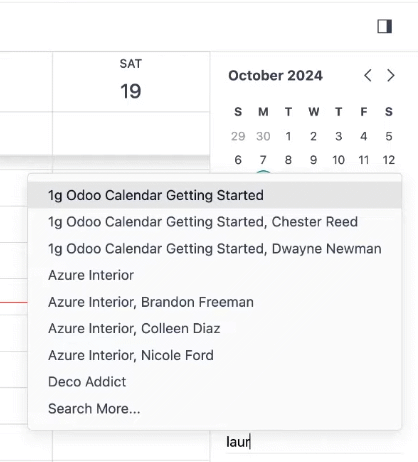418x462 pixels.
Task: Open Saturday 19 day column header
Action: tap(131, 82)
